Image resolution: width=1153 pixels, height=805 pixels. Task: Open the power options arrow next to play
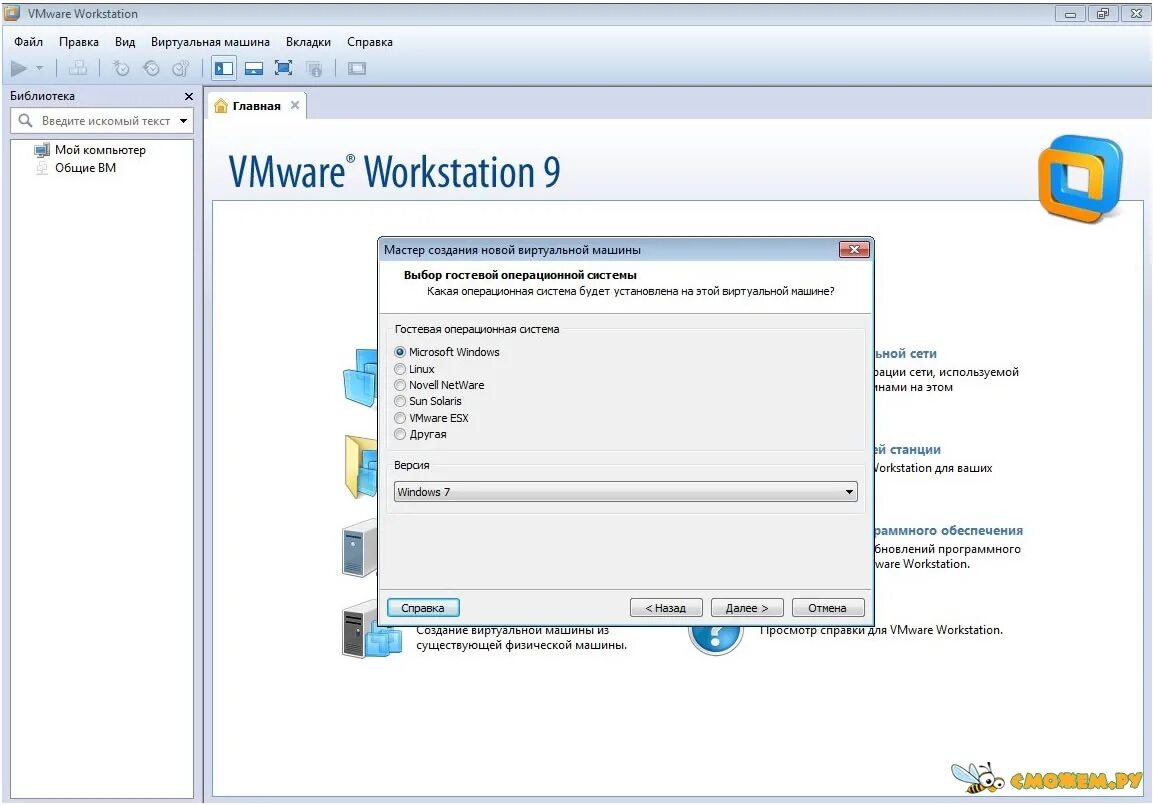40,68
